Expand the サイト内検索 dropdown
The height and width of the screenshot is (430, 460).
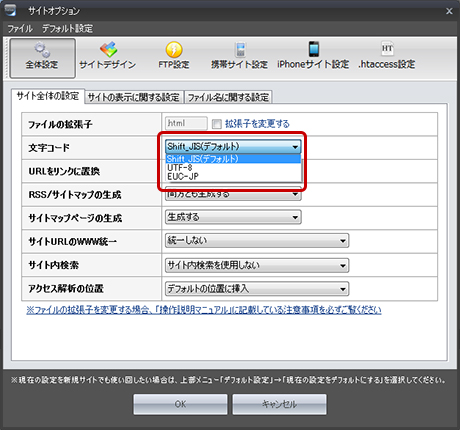[x=257, y=265]
